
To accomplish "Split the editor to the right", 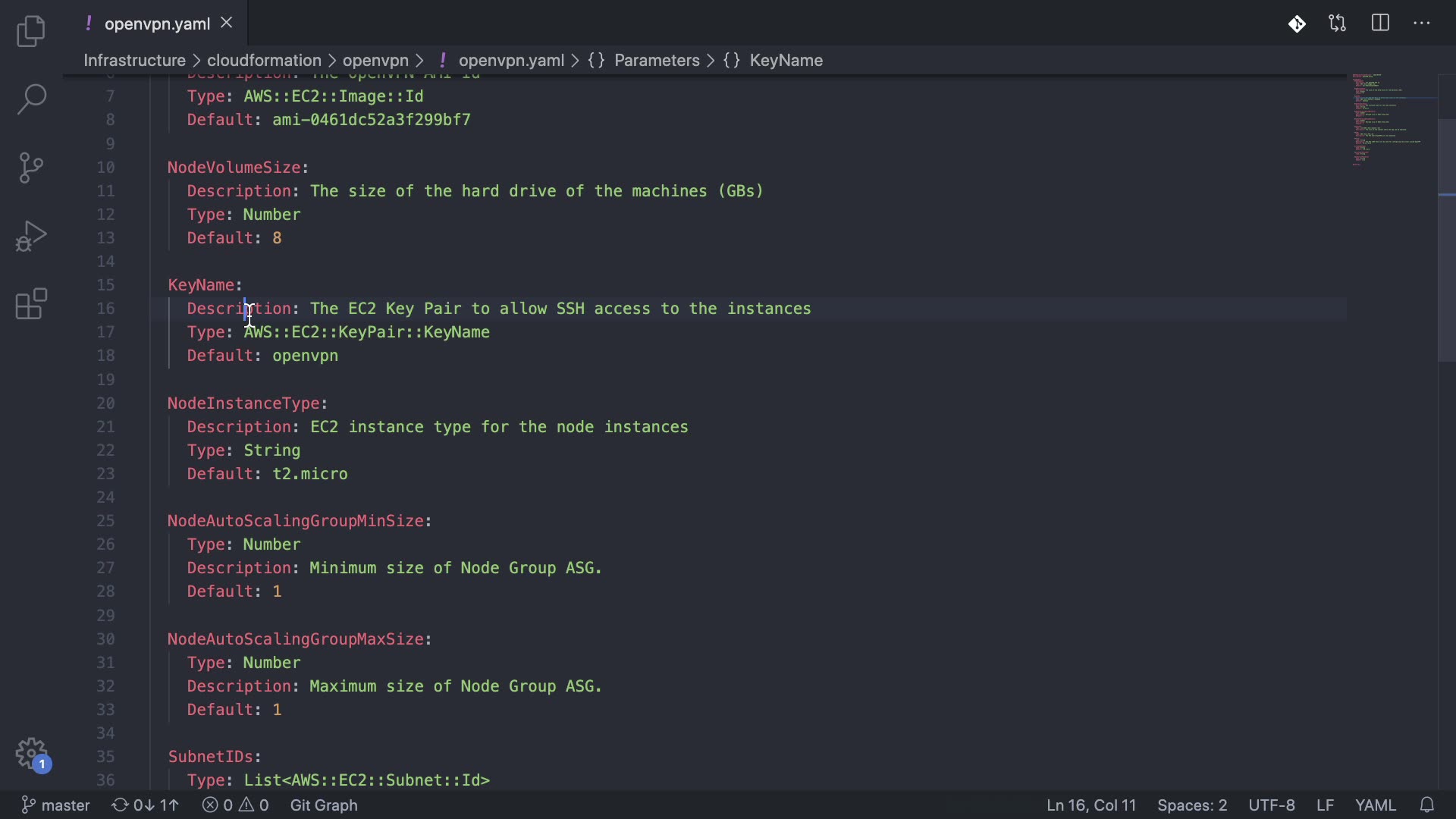I will point(1380,24).
